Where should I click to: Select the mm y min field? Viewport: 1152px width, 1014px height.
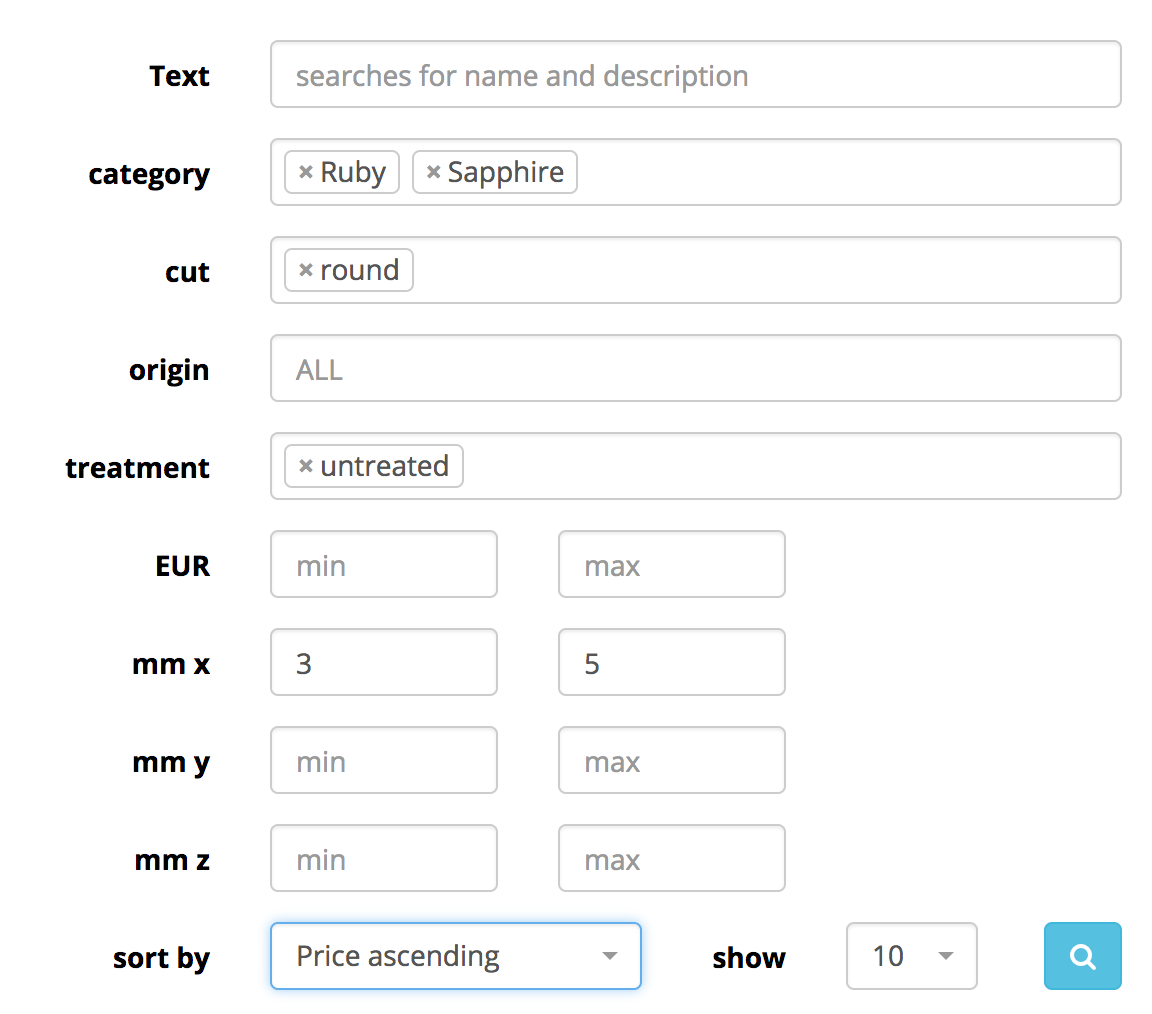click(383, 760)
